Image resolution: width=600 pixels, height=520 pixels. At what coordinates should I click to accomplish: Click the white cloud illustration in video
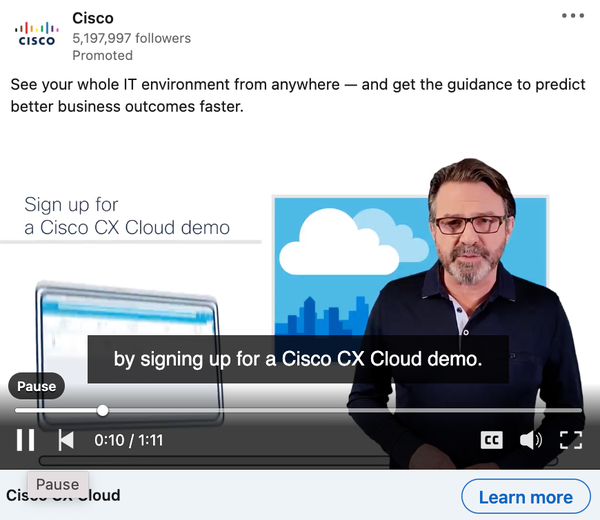point(339,243)
